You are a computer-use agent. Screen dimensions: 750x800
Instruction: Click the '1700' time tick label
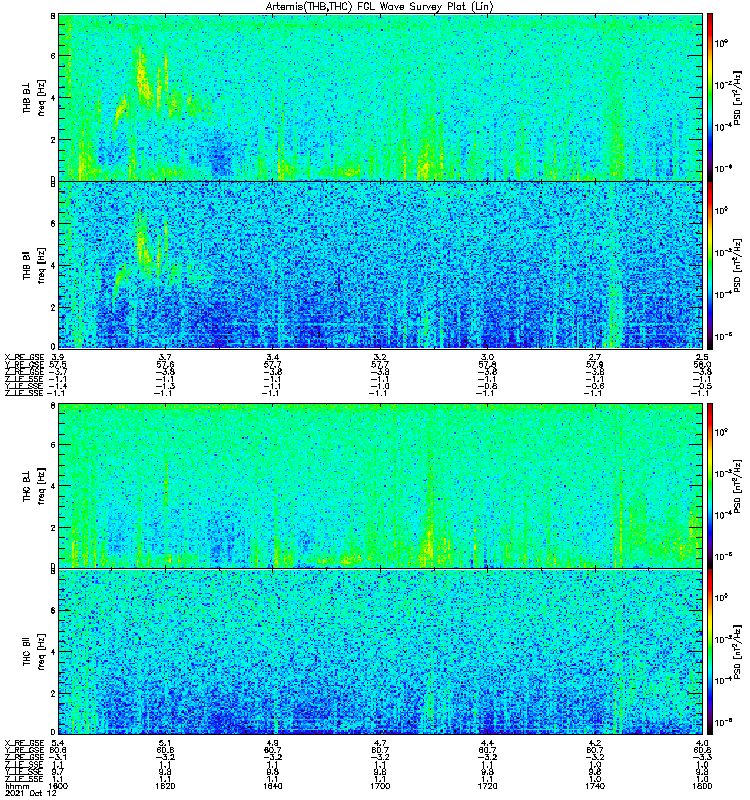(380, 786)
